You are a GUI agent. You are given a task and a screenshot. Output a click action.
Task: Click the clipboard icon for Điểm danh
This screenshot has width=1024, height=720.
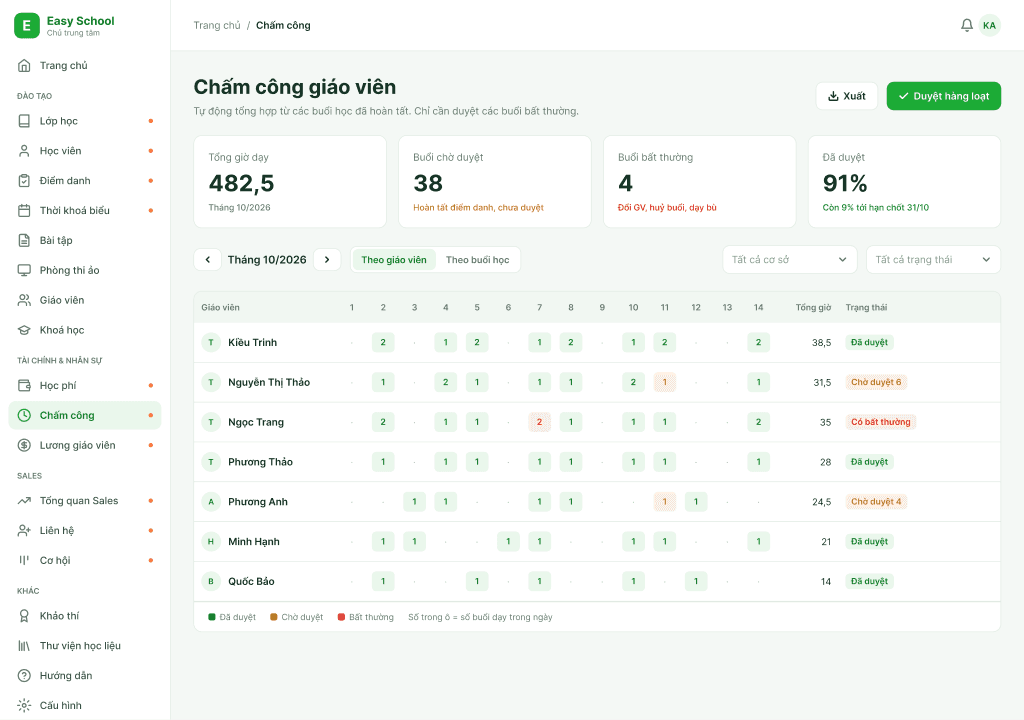coord(24,181)
